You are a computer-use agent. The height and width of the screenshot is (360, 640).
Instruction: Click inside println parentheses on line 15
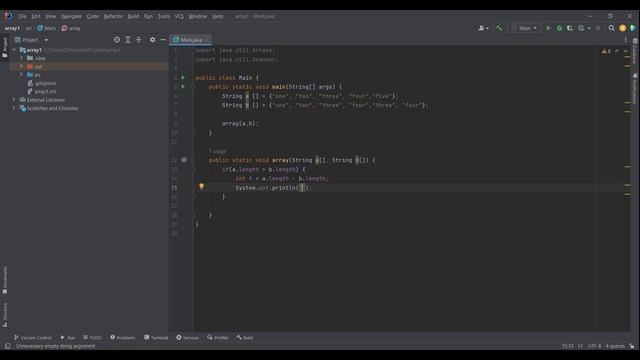(302, 188)
